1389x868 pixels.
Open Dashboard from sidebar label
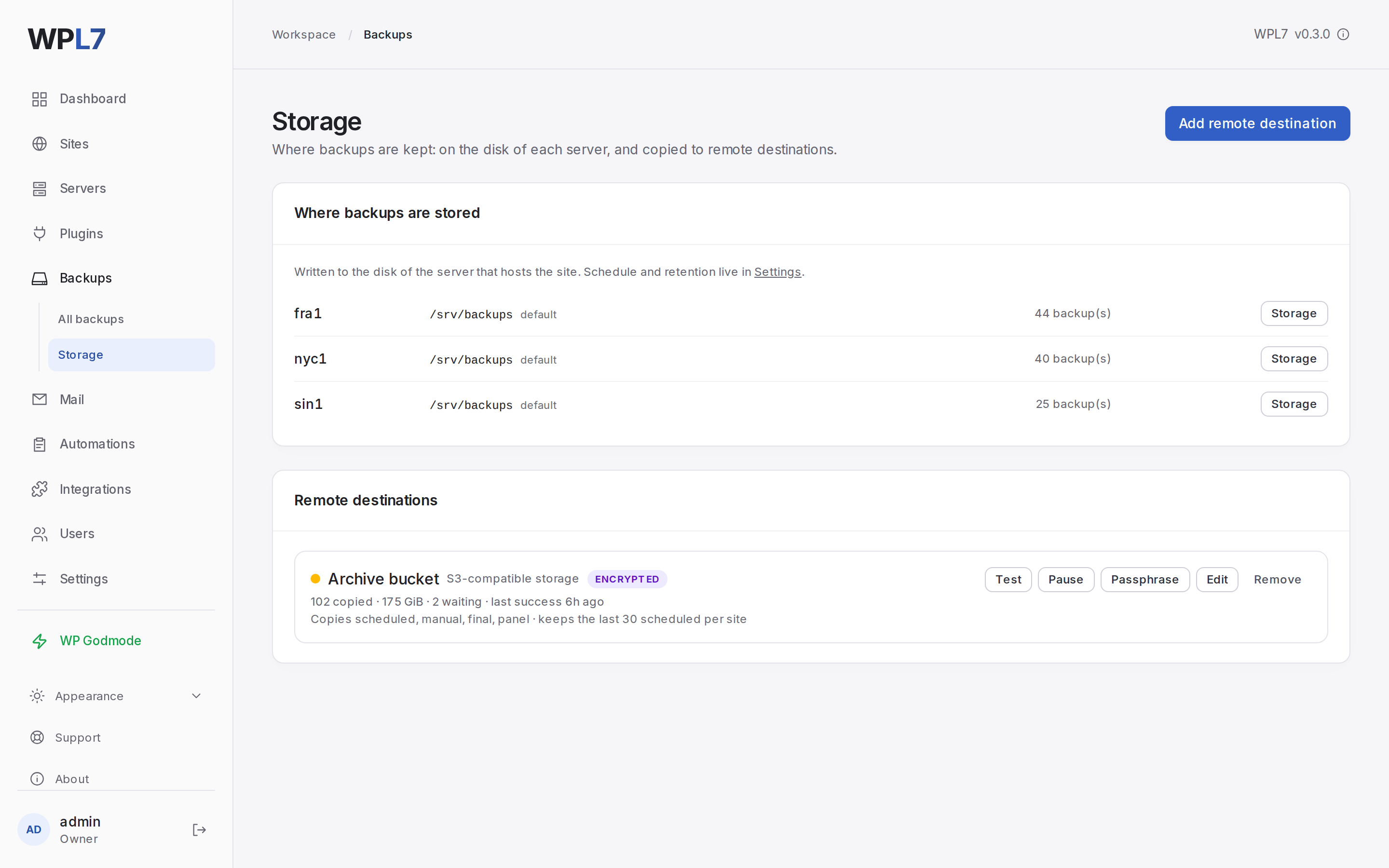pyautogui.click(x=93, y=99)
